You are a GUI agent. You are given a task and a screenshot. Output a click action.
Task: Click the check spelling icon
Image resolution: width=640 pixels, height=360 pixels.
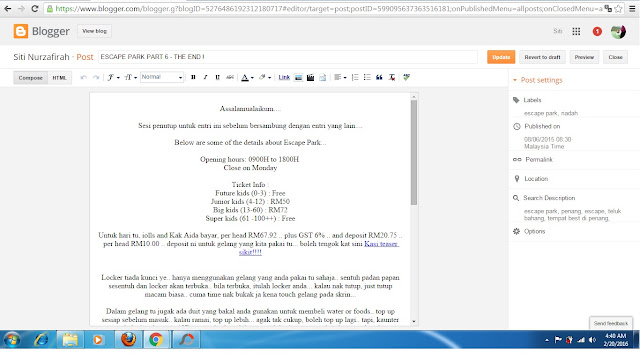[x=407, y=78]
